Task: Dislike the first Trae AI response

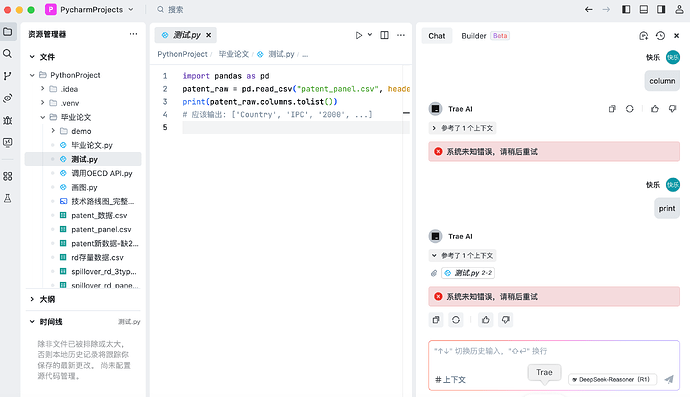Action: coord(672,109)
